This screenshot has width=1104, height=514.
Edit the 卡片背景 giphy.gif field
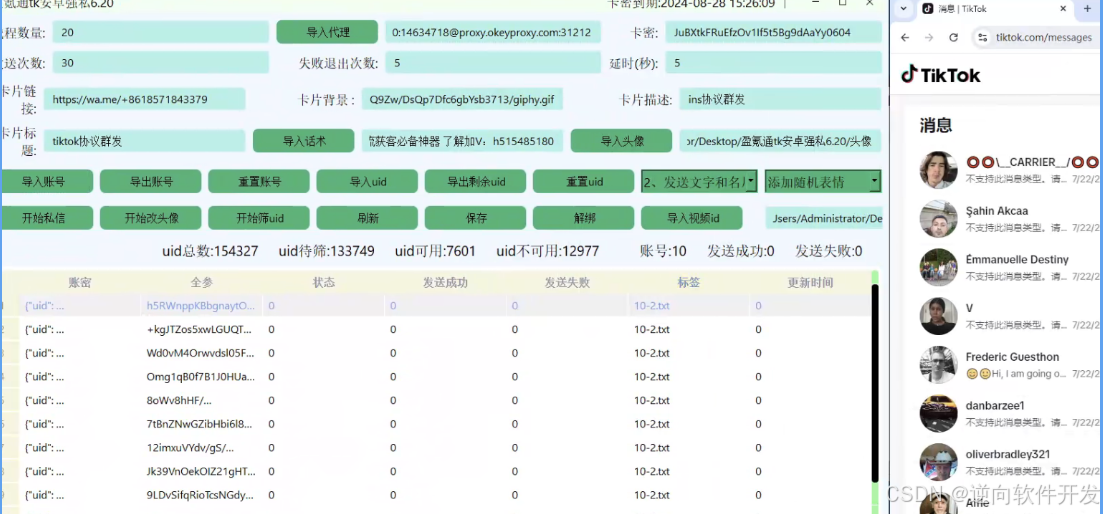point(463,99)
